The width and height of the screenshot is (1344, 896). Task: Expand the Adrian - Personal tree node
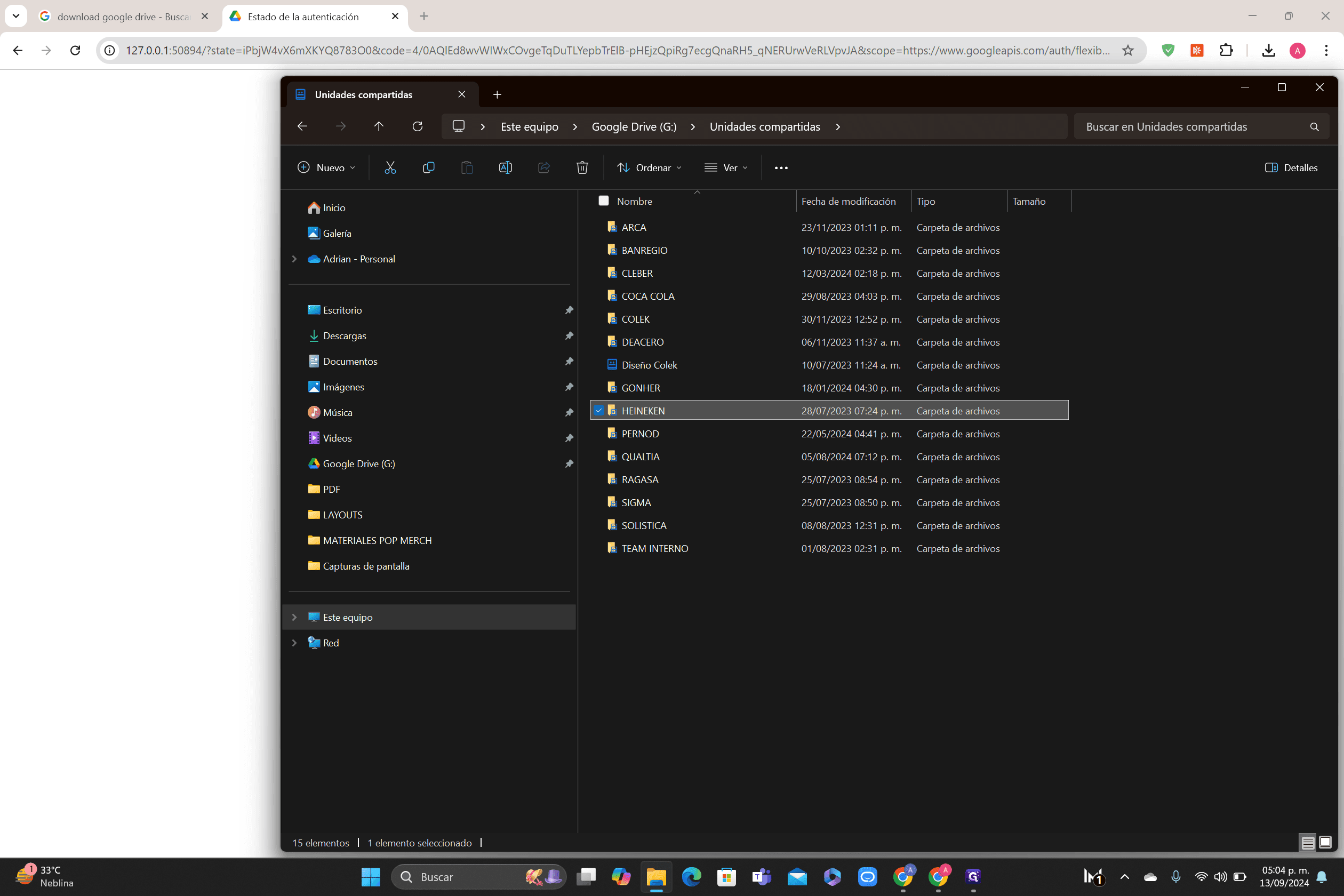294,259
